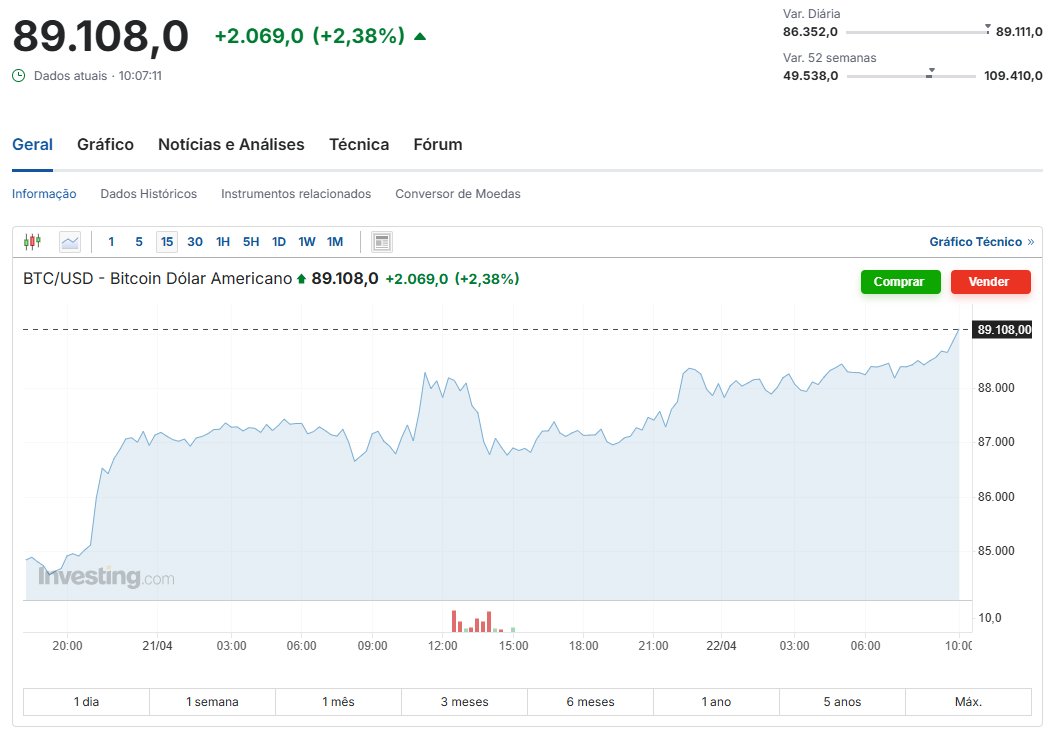The width and height of the screenshot is (1054, 741).
Task: Click the 52-week low value 49.538,0
Action: pyautogui.click(x=810, y=75)
